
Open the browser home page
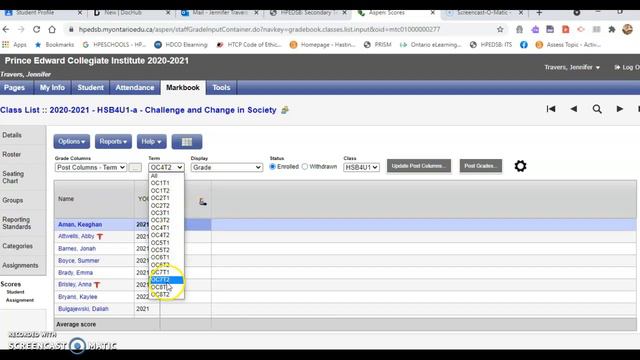coord(52,29)
